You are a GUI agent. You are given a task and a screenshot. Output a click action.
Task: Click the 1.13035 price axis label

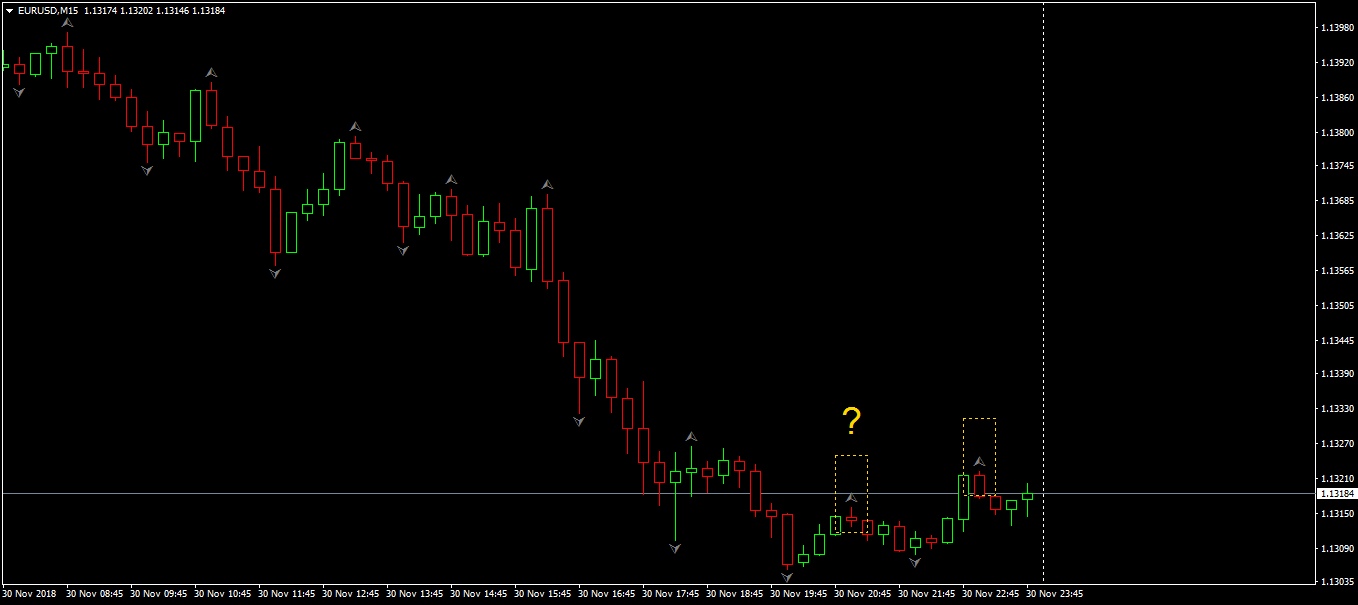[1337, 581]
